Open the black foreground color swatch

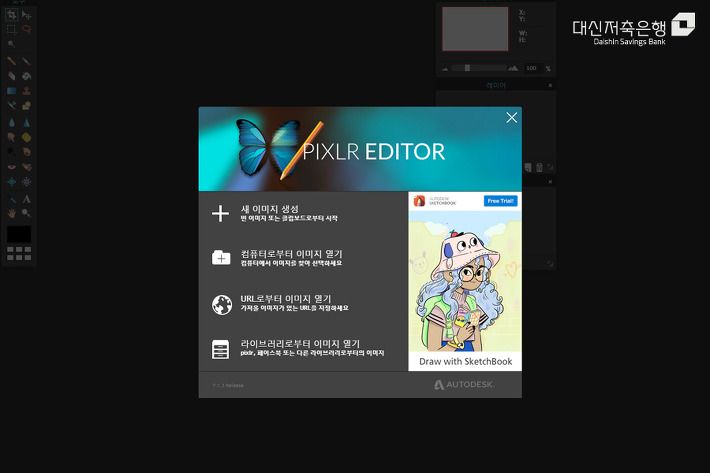click(19, 234)
